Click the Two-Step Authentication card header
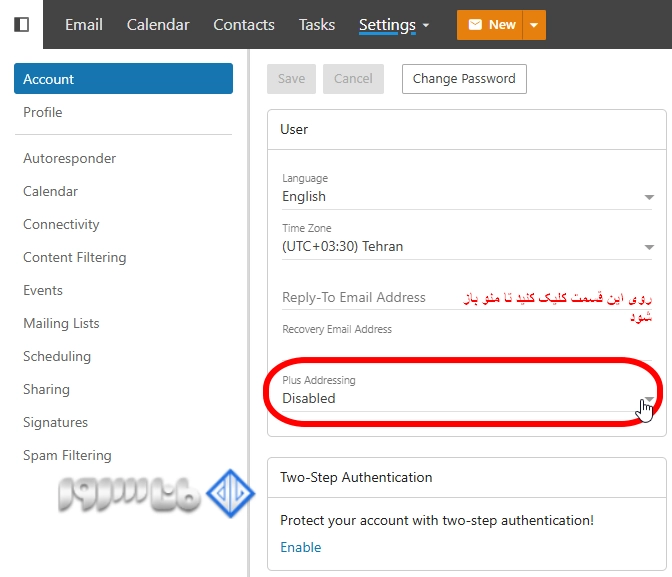The width and height of the screenshot is (672, 577). point(467,478)
